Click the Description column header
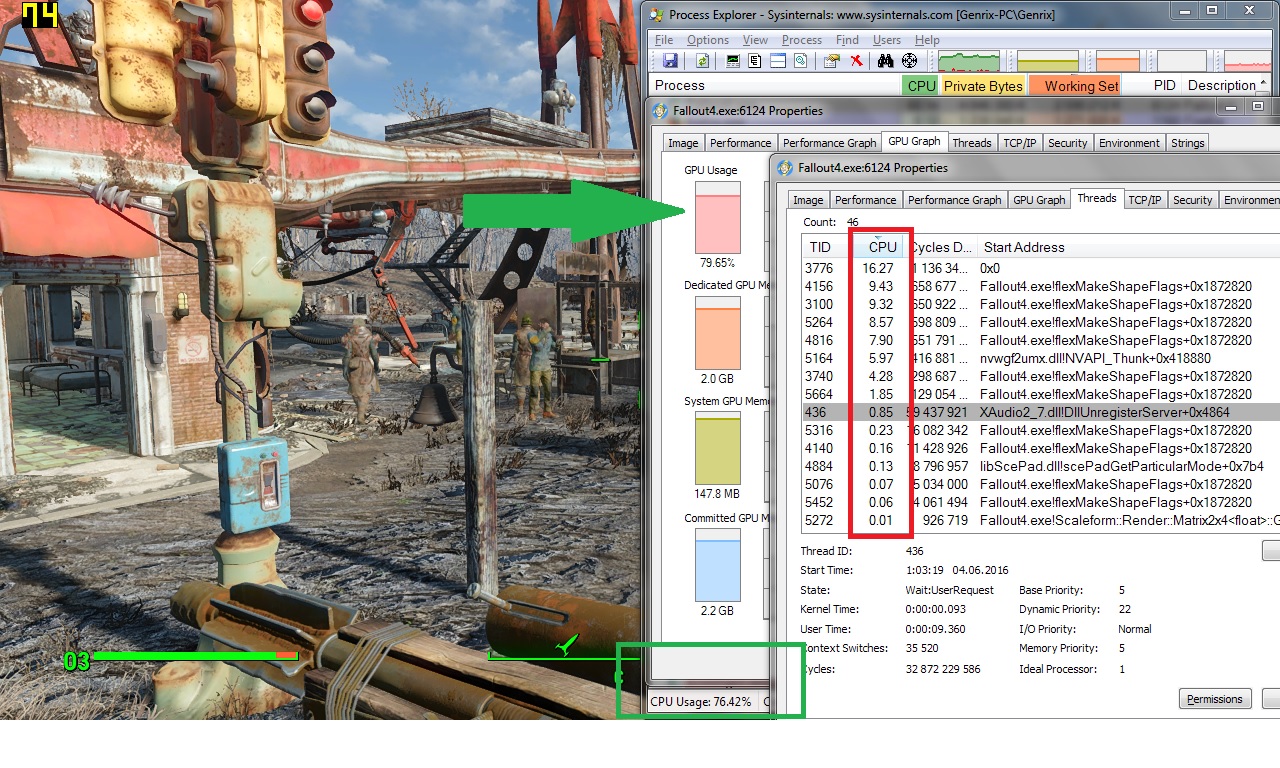Screen dimensions: 1280x768 click(x=1222, y=86)
